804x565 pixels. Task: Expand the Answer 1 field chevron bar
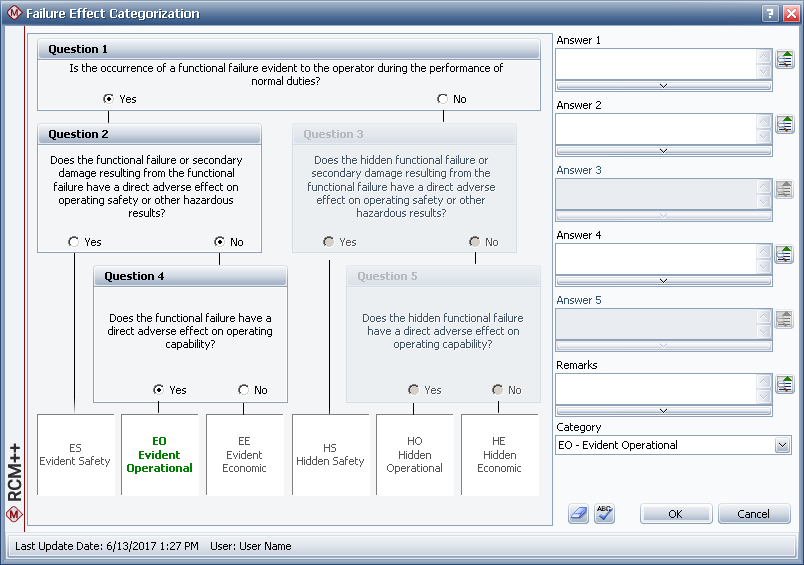click(x=663, y=86)
